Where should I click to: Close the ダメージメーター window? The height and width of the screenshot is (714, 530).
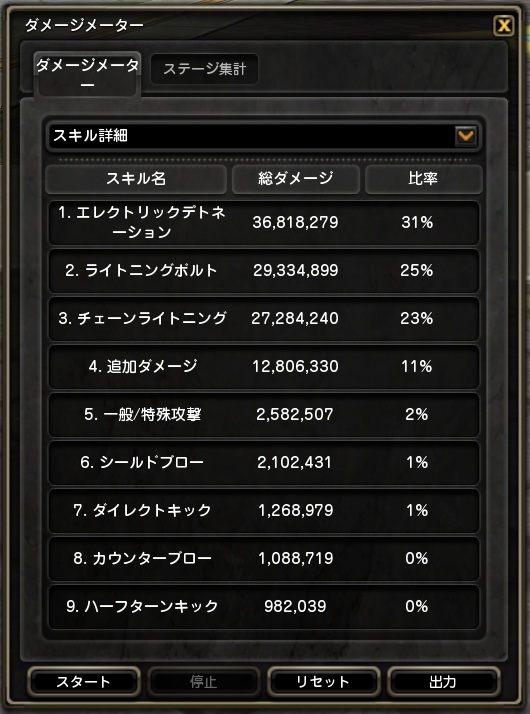point(504,26)
